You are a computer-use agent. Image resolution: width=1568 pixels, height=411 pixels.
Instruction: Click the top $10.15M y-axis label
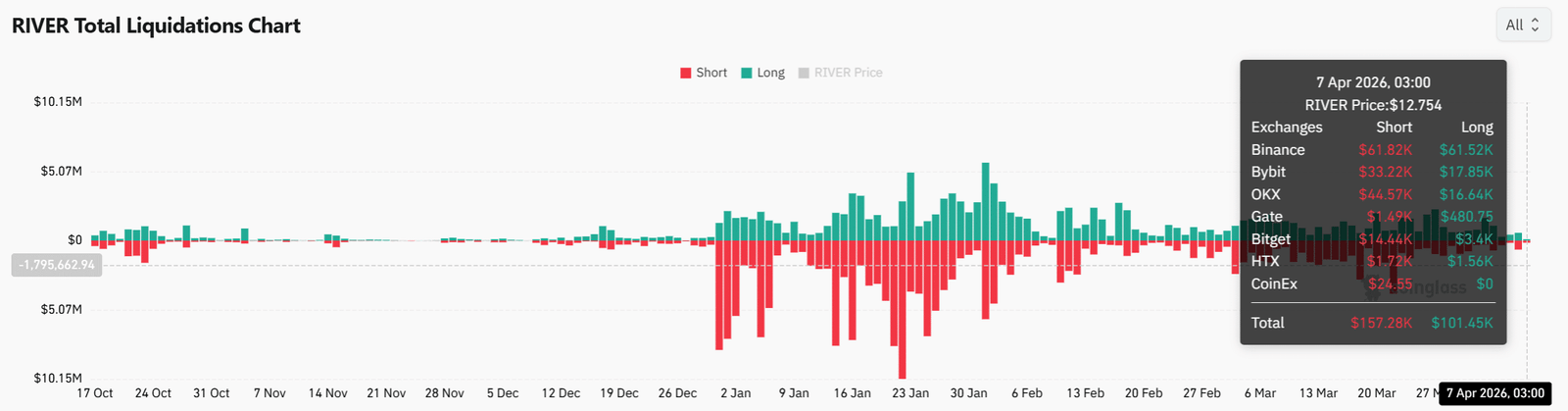[x=58, y=102]
